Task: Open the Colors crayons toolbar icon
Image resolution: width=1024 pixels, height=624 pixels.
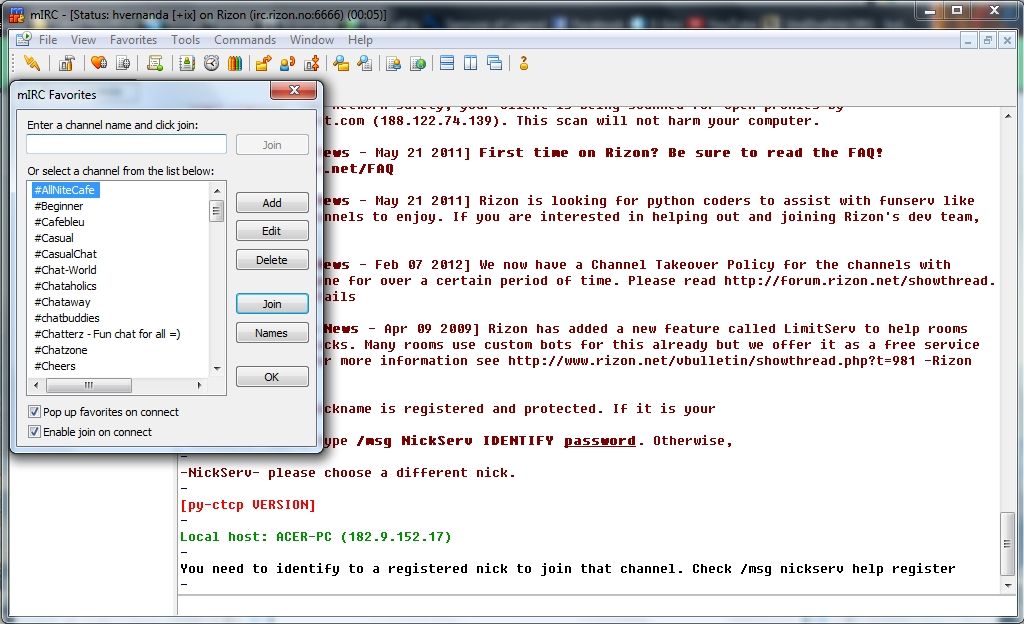Action: tap(234, 63)
